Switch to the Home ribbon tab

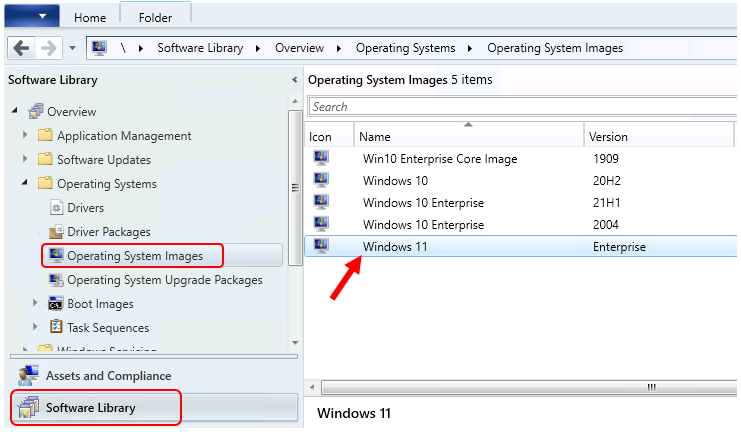90,18
